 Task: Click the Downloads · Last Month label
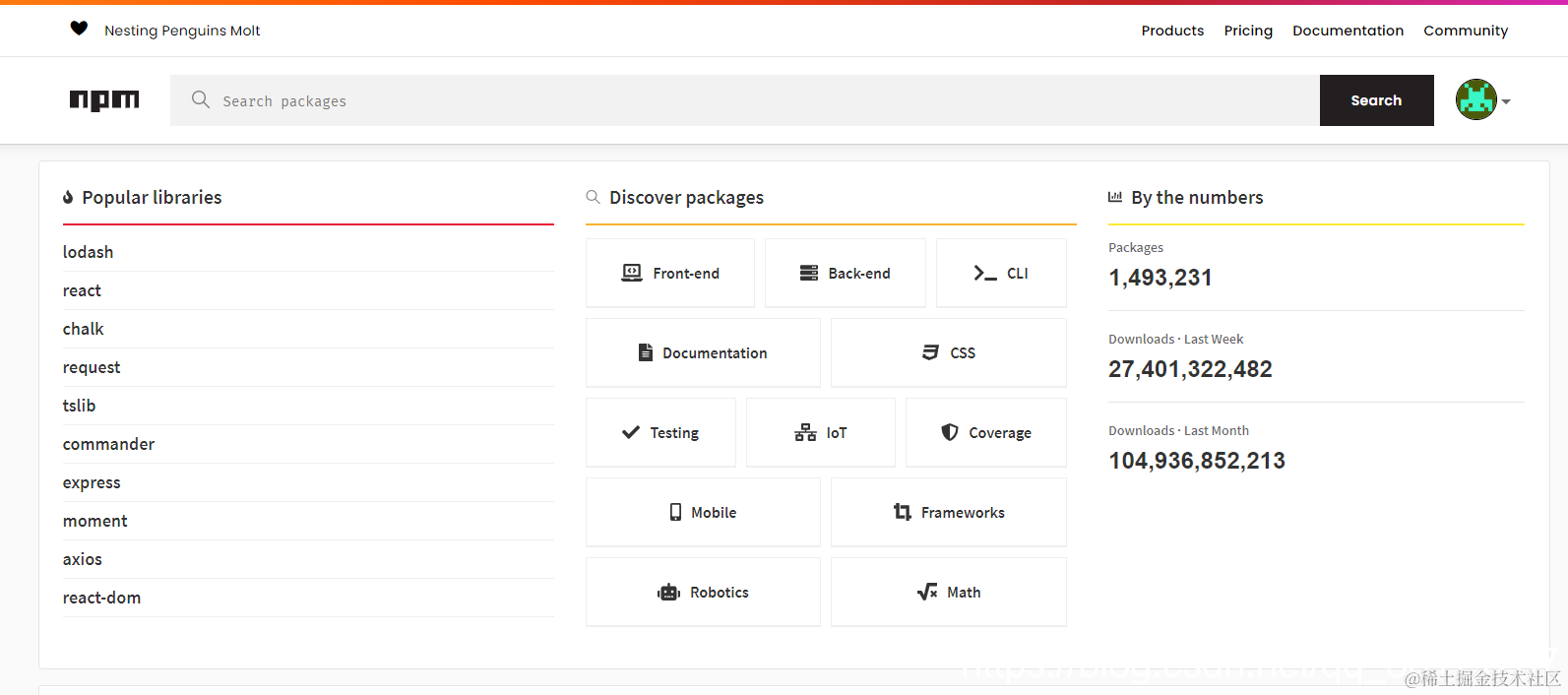1178,430
